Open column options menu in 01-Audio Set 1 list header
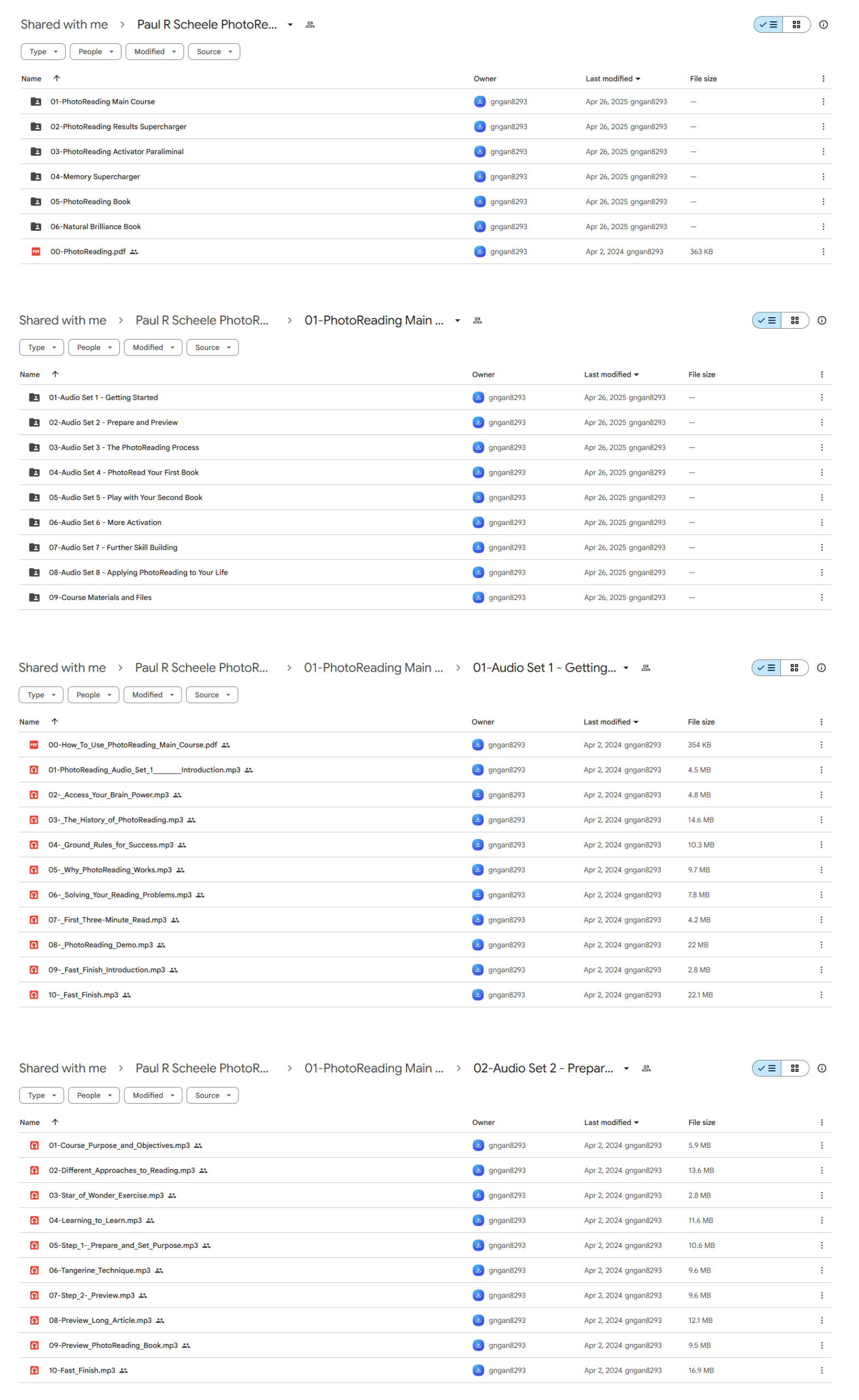Viewport: 859px width, 1400px height. click(821, 722)
